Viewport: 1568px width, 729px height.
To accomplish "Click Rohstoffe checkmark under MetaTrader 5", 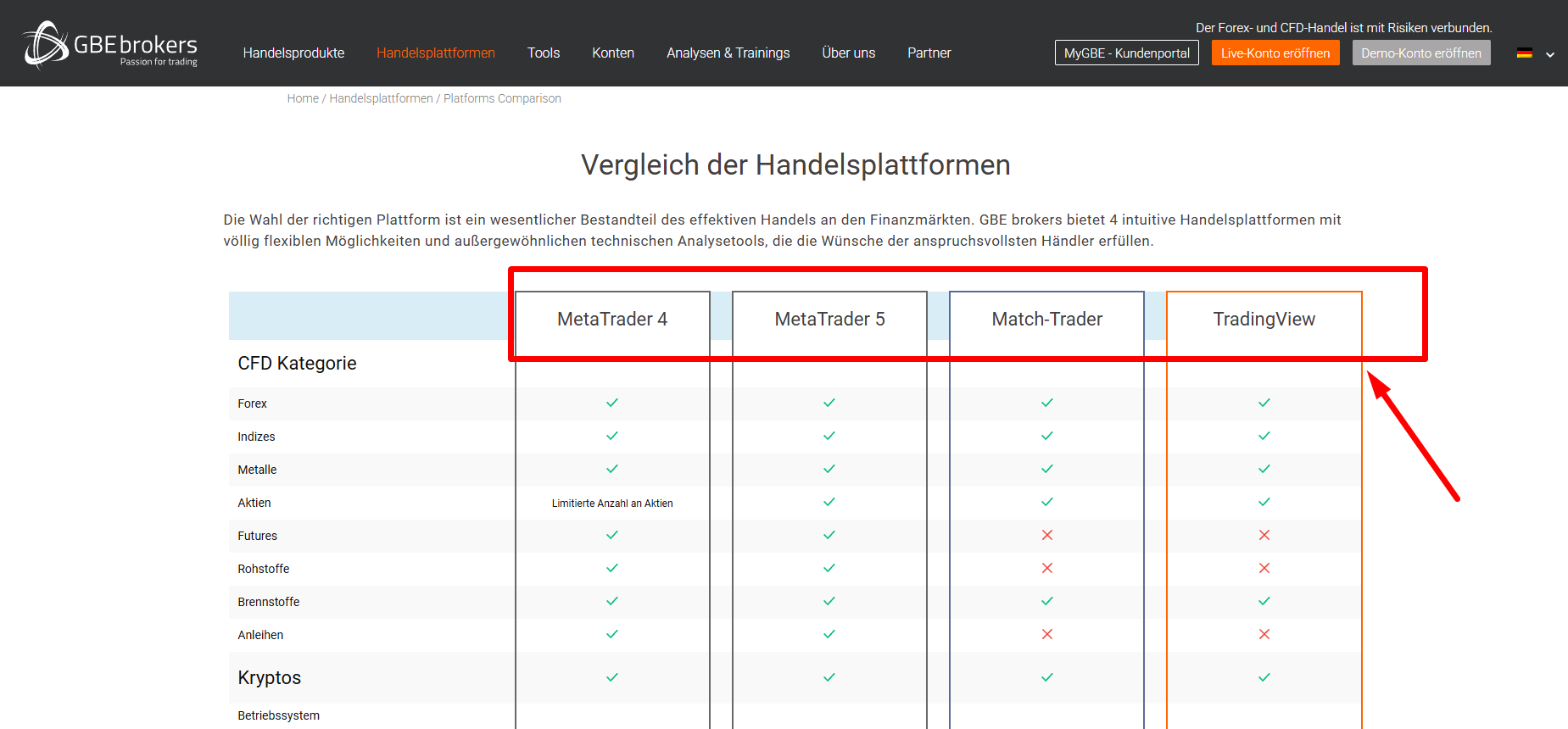I will tap(829, 568).
